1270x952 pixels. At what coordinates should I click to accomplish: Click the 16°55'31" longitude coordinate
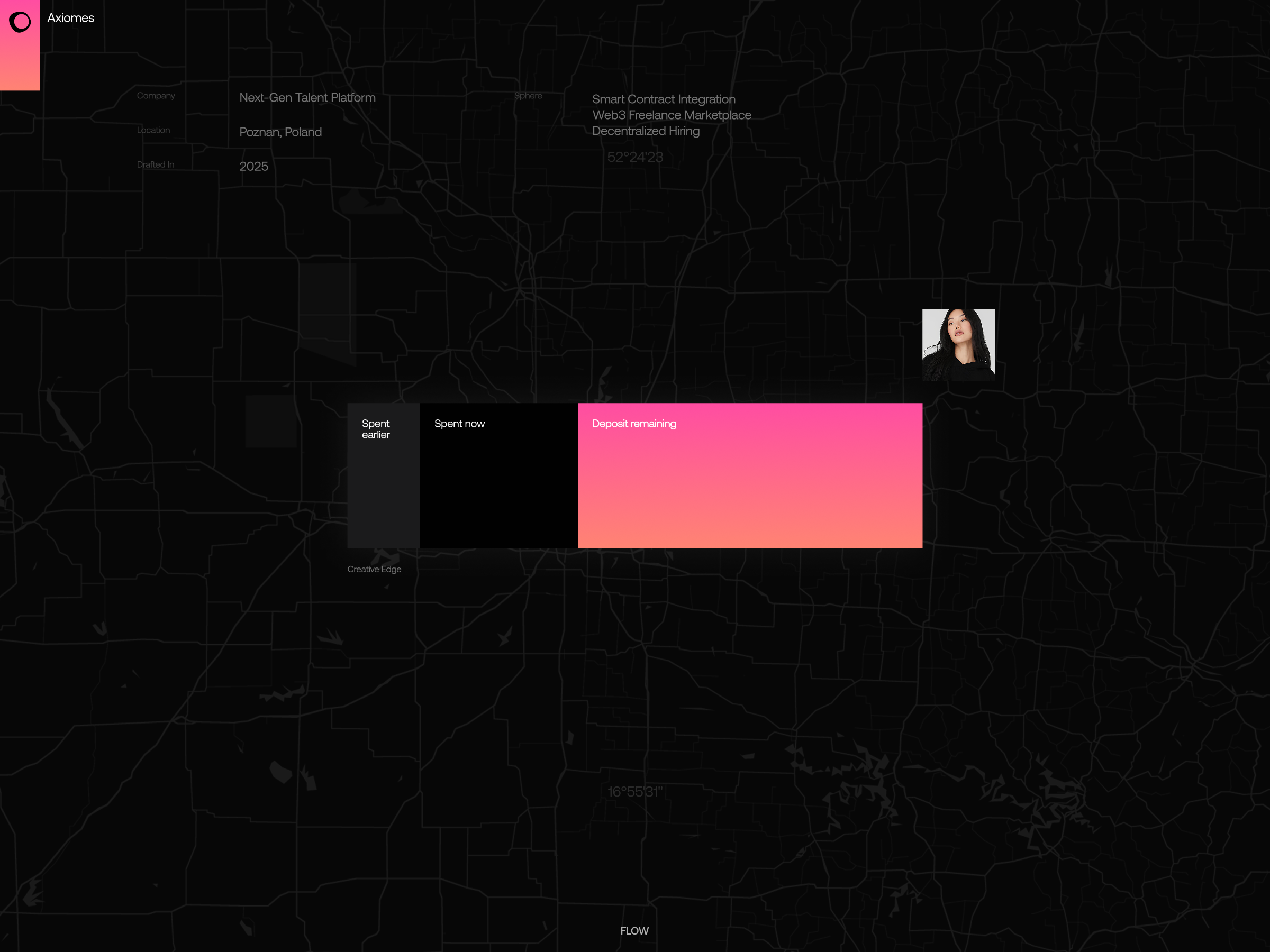(634, 792)
